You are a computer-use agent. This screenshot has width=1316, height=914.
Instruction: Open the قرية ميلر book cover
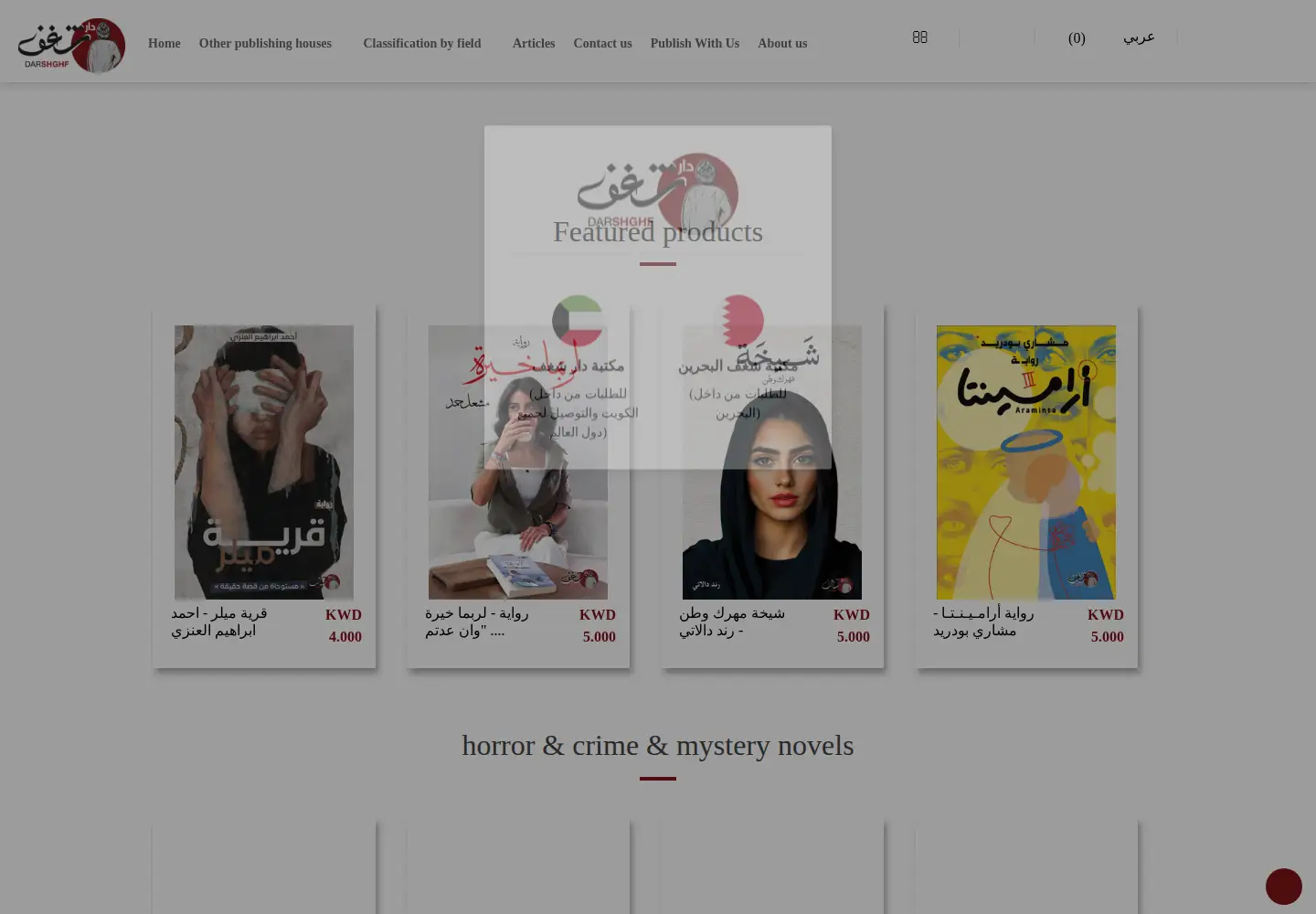click(x=264, y=462)
